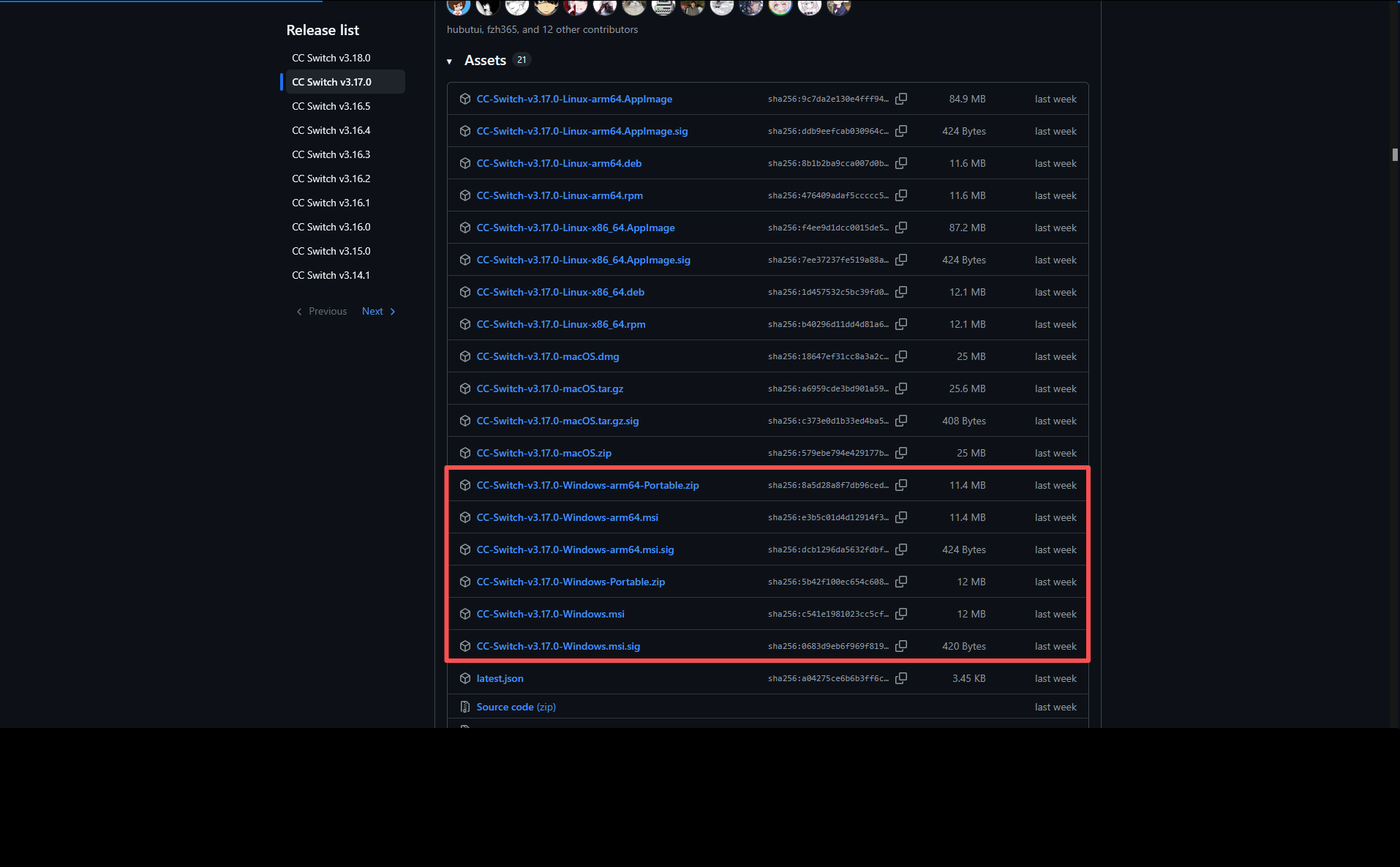Copy SHA256 of Linux-arm64.rpm asset
Image resolution: width=1400 pixels, height=867 pixels.
[x=901, y=195]
